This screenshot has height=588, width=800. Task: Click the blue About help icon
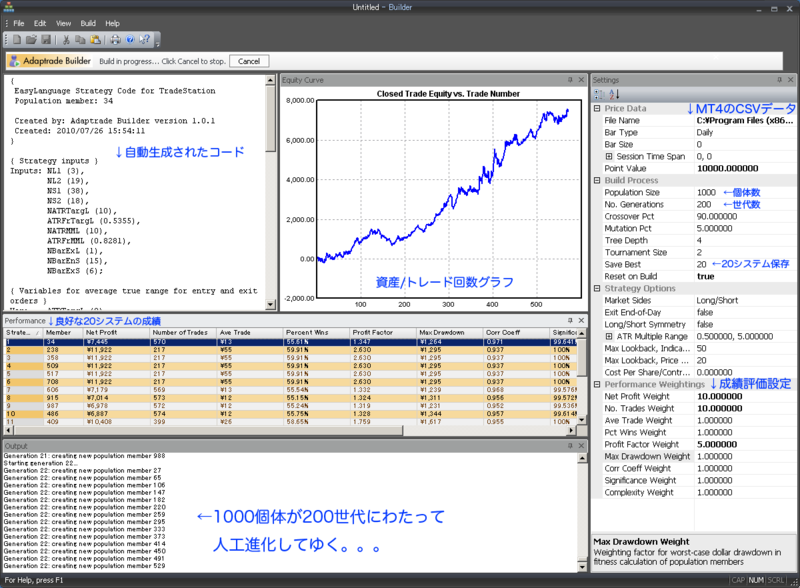point(130,39)
